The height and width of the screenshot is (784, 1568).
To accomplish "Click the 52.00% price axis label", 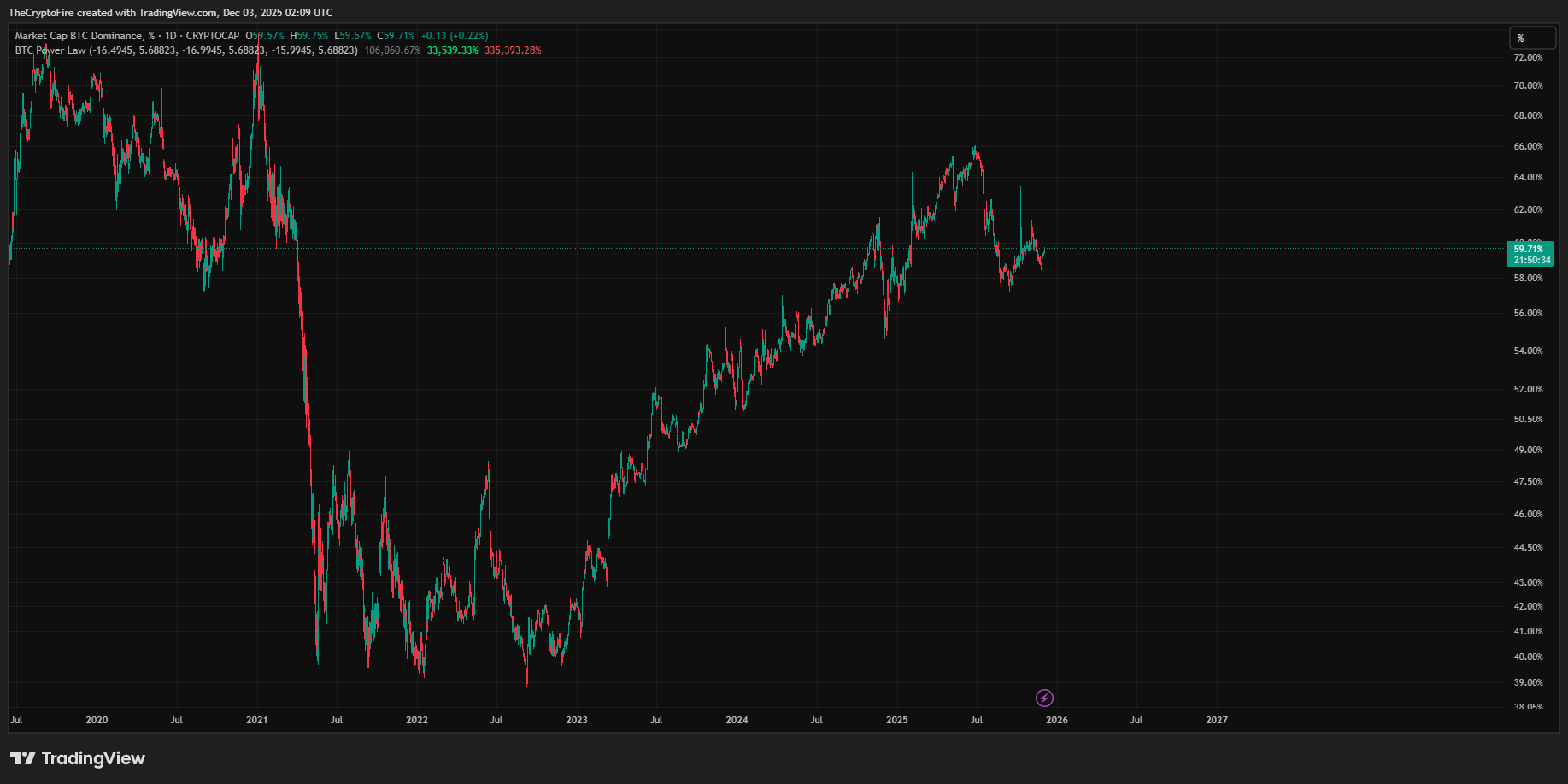I will click(x=1528, y=389).
